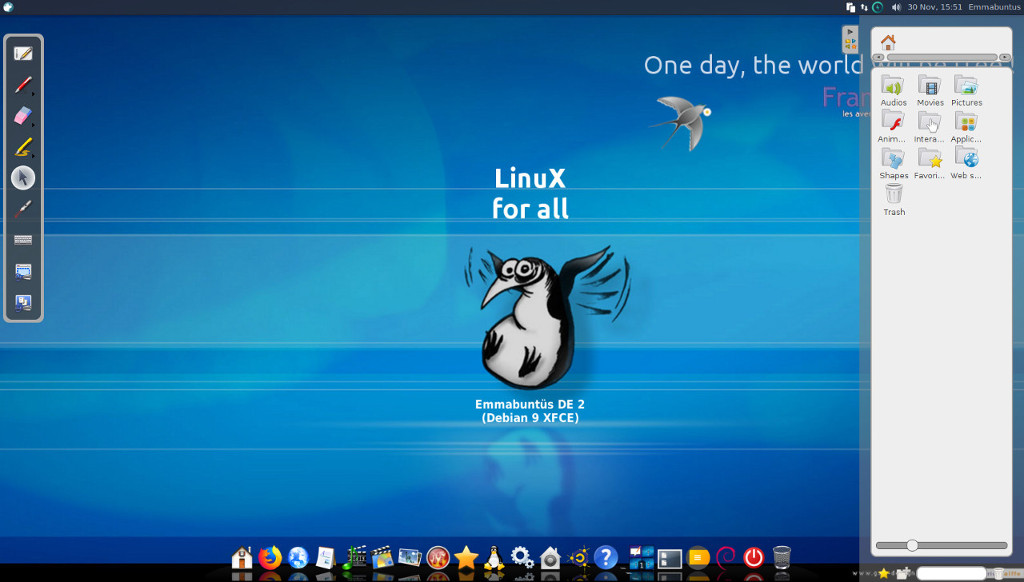Open the Emmabuntus user menu

[x=994, y=7]
